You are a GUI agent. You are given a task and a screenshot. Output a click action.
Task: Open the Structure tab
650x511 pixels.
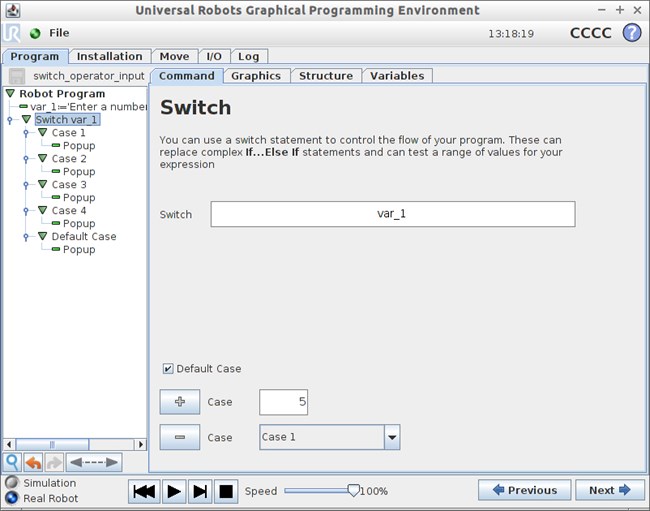tap(326, 76)
